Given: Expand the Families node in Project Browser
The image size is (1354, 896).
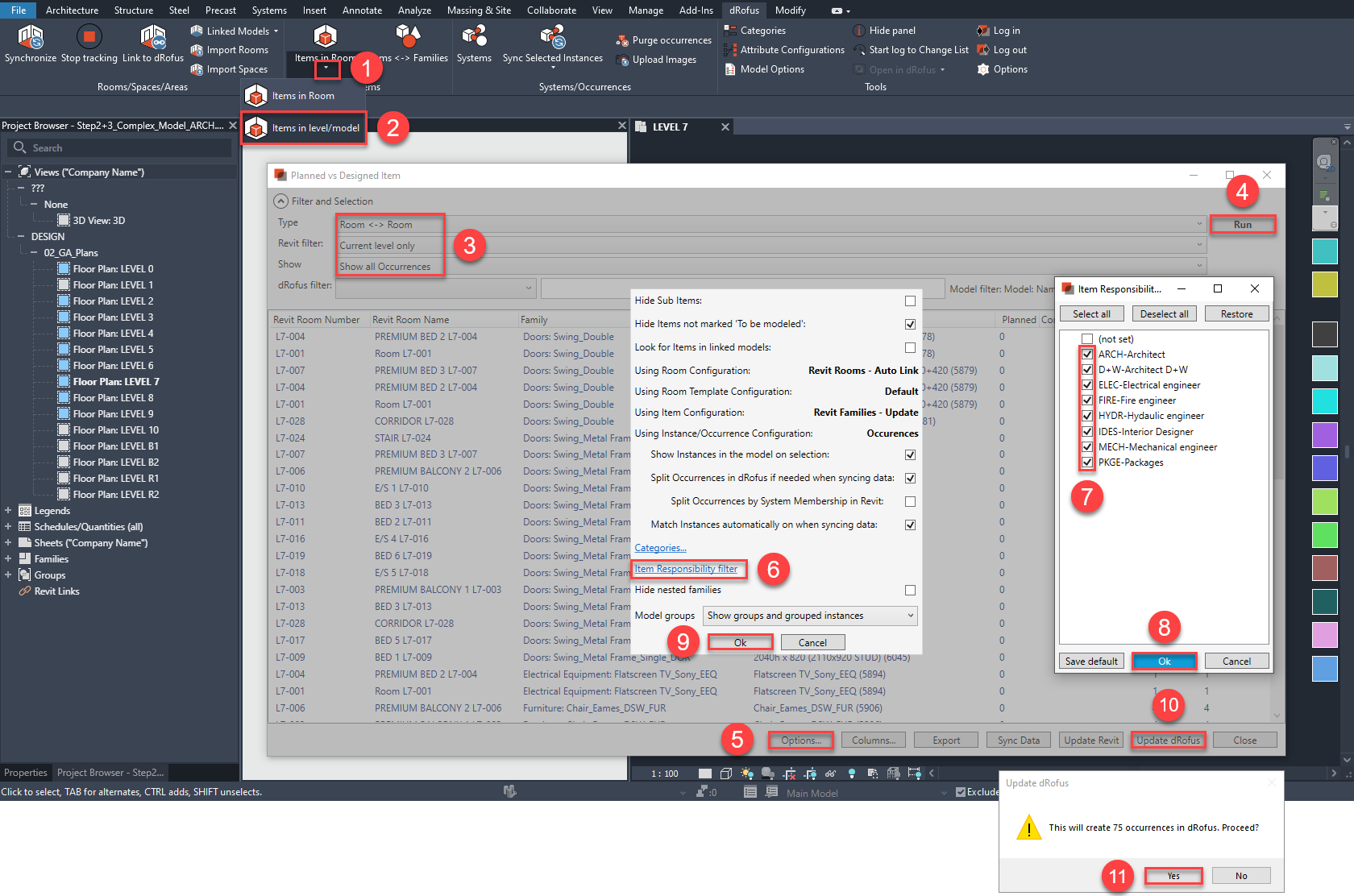Looking at the screenshot, I should pyautogui.click(x=8, y=559).
